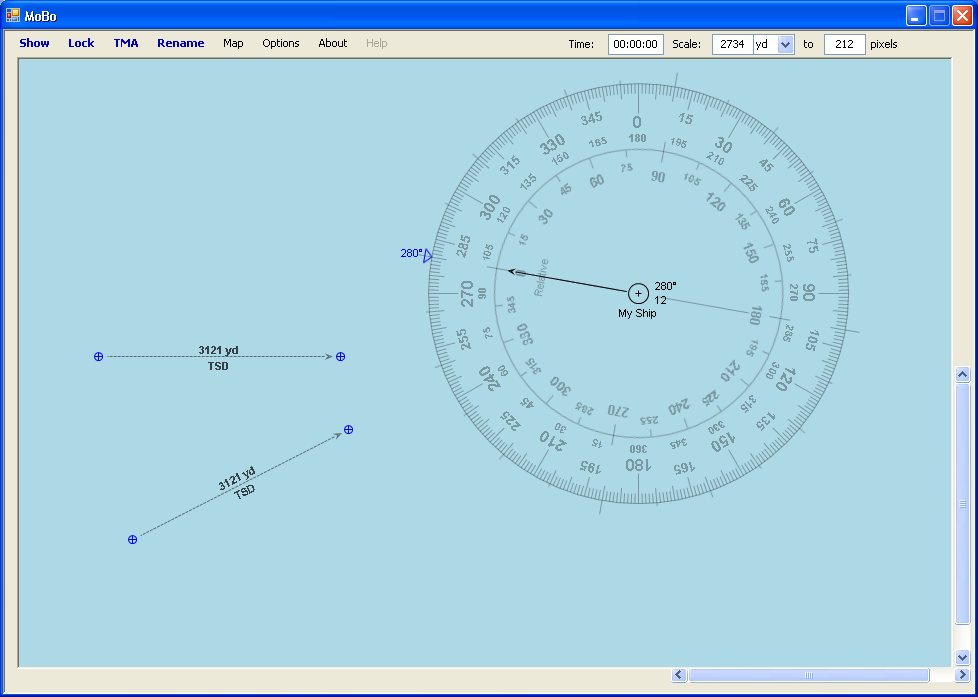Click the Time input field
The width and height of the screenshot is (978, 697).
(x=635, y=44)
